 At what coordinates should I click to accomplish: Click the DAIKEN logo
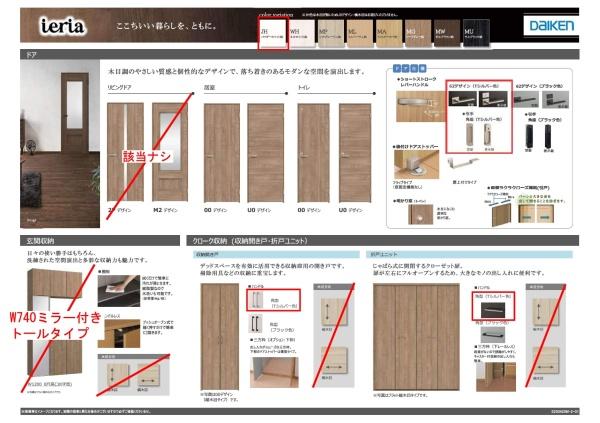(551, 25)
